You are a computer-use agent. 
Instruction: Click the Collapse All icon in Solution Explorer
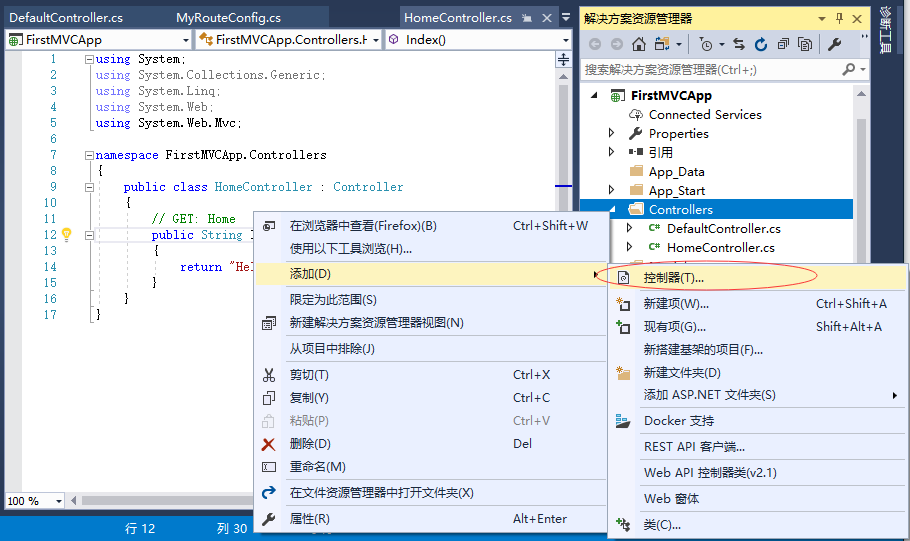(x=783, y=44)
